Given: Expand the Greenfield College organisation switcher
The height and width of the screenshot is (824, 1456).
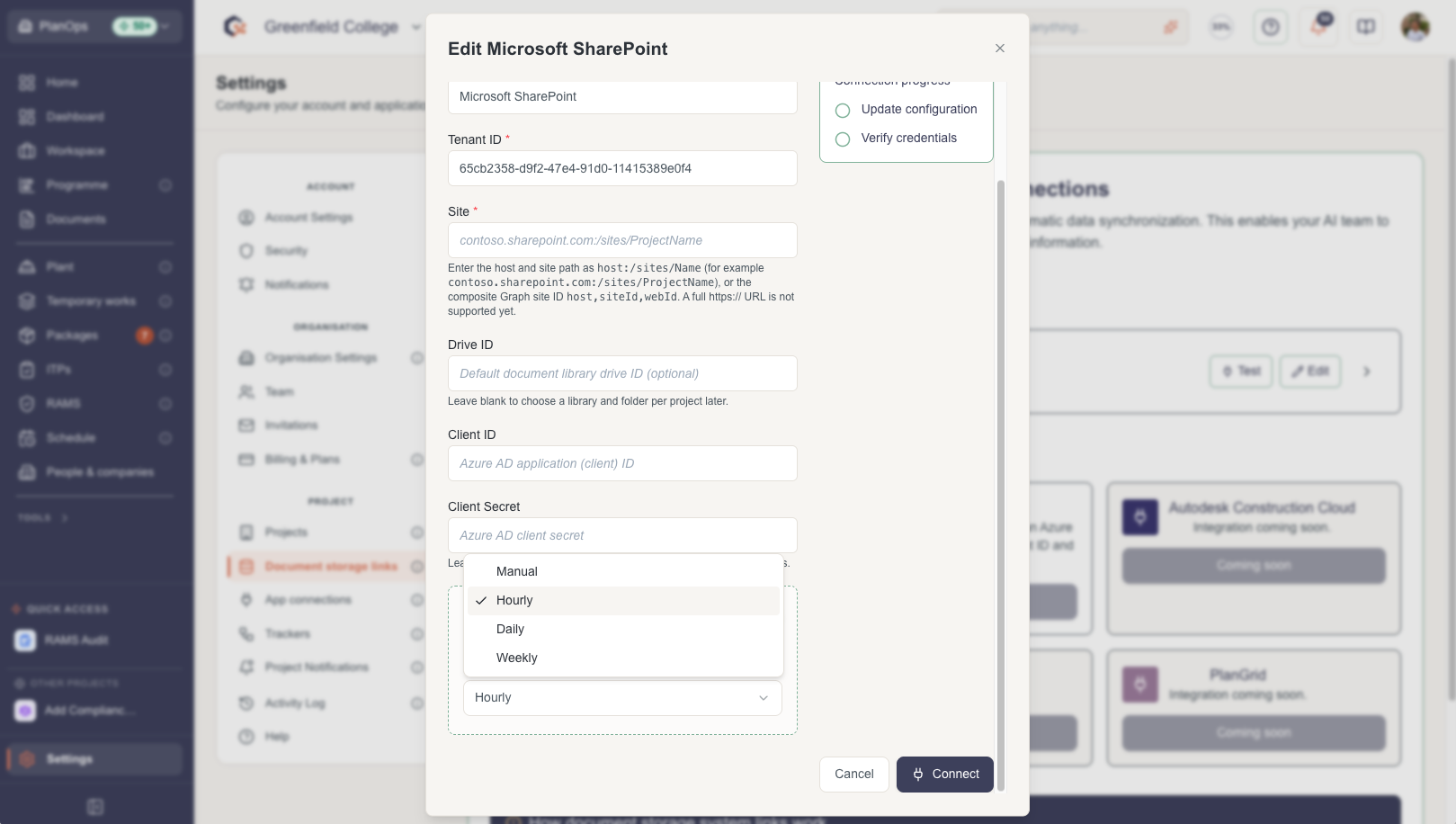Looking at the screenshot, I should [415, 27].
